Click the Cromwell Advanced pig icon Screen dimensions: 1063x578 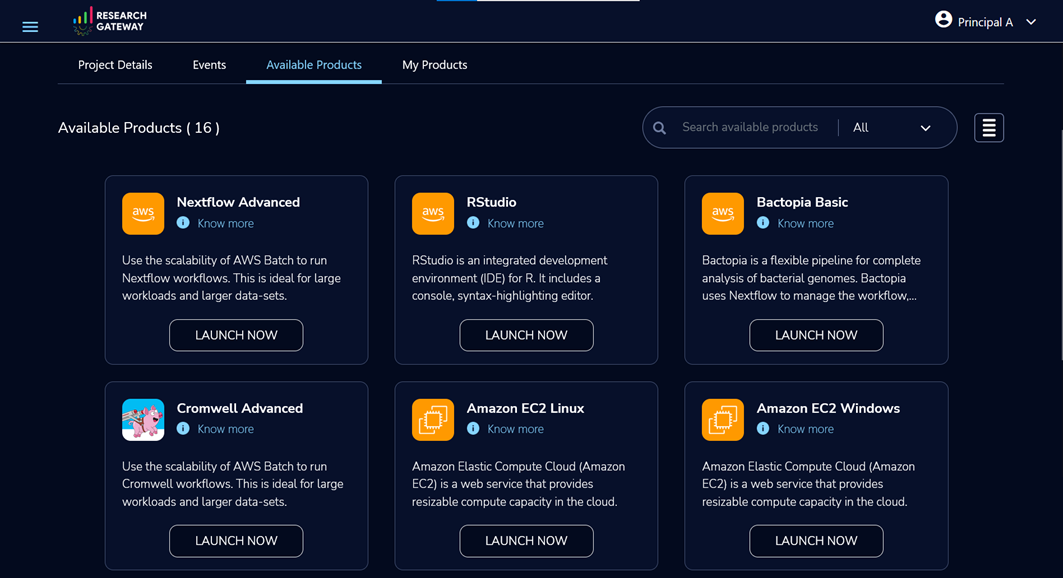(143, 419)
